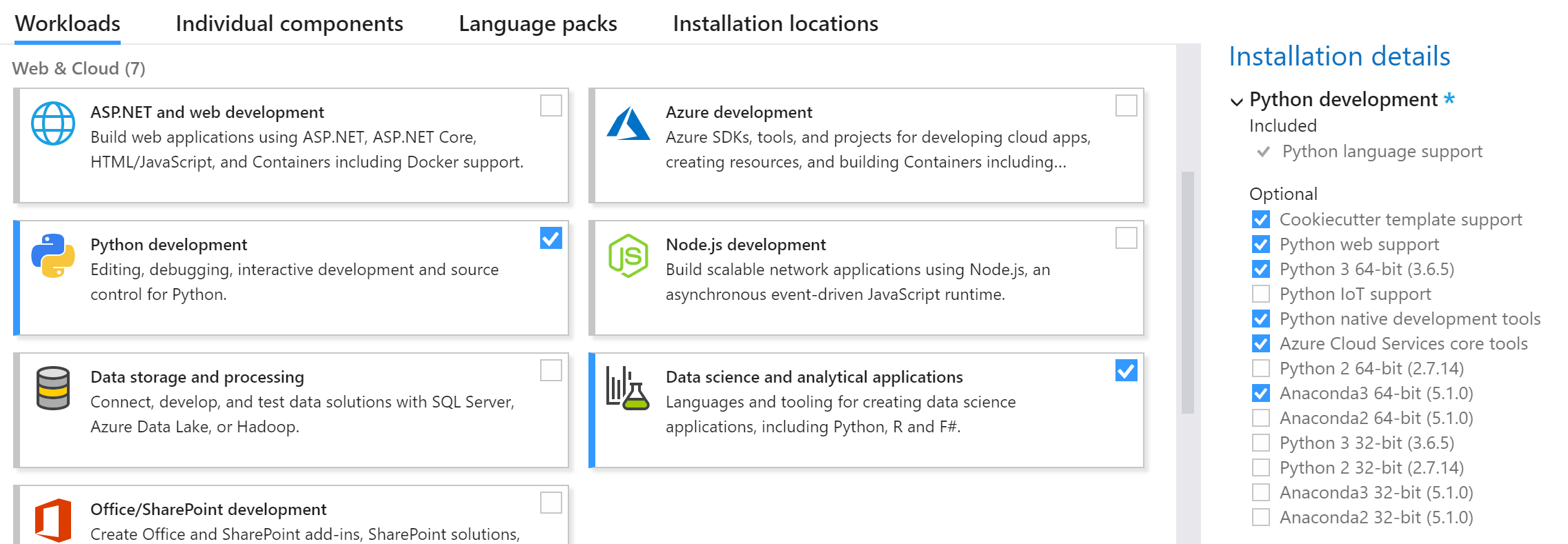Click the ASP.NET globe icon

coord(53,123)
